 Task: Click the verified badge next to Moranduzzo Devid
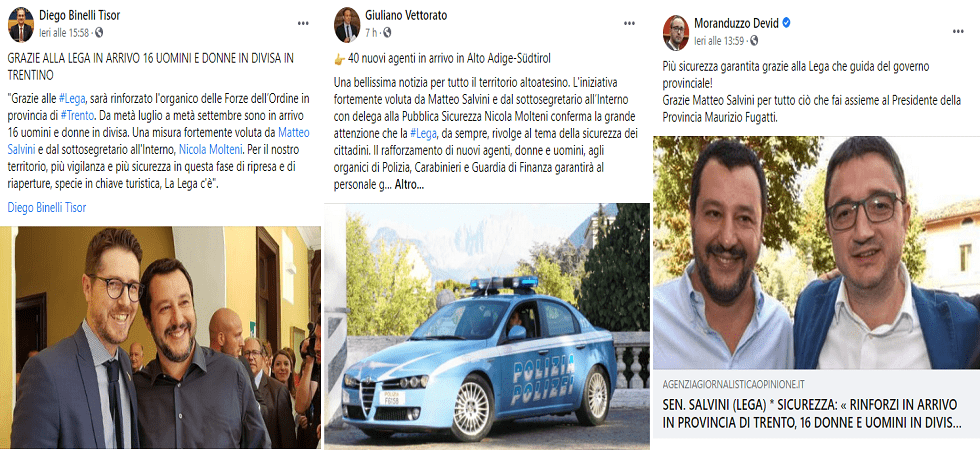787,23
